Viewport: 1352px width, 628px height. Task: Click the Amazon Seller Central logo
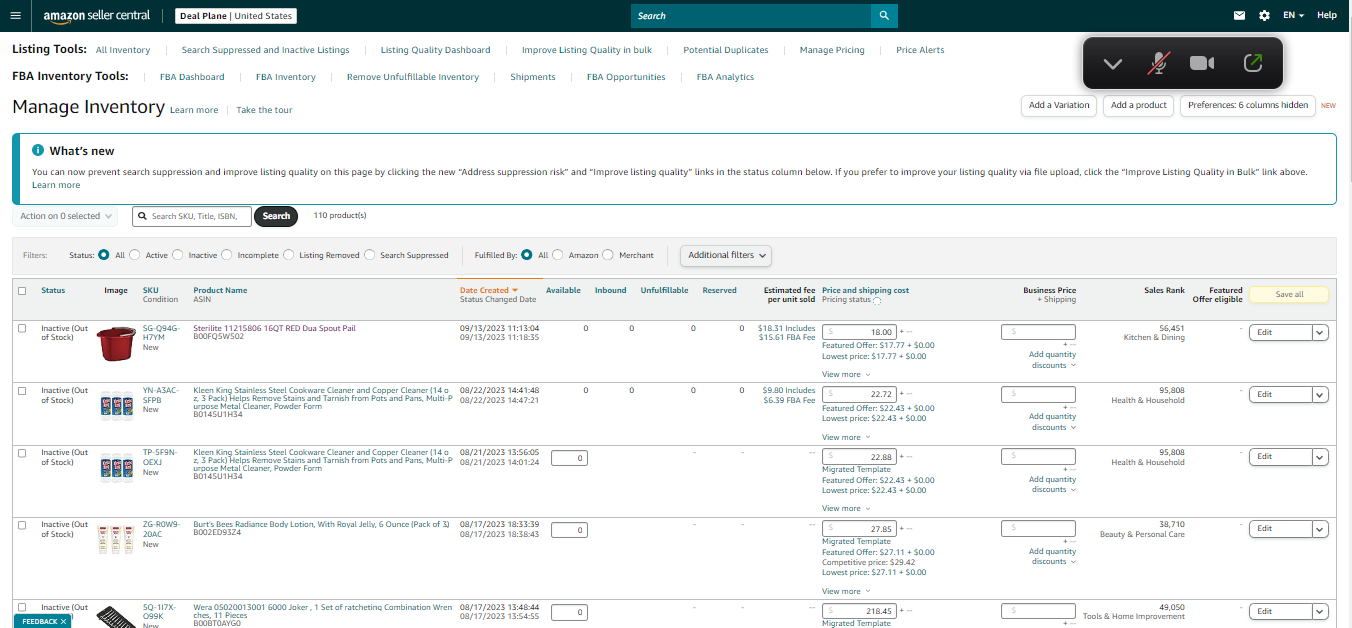click(96, 16)
